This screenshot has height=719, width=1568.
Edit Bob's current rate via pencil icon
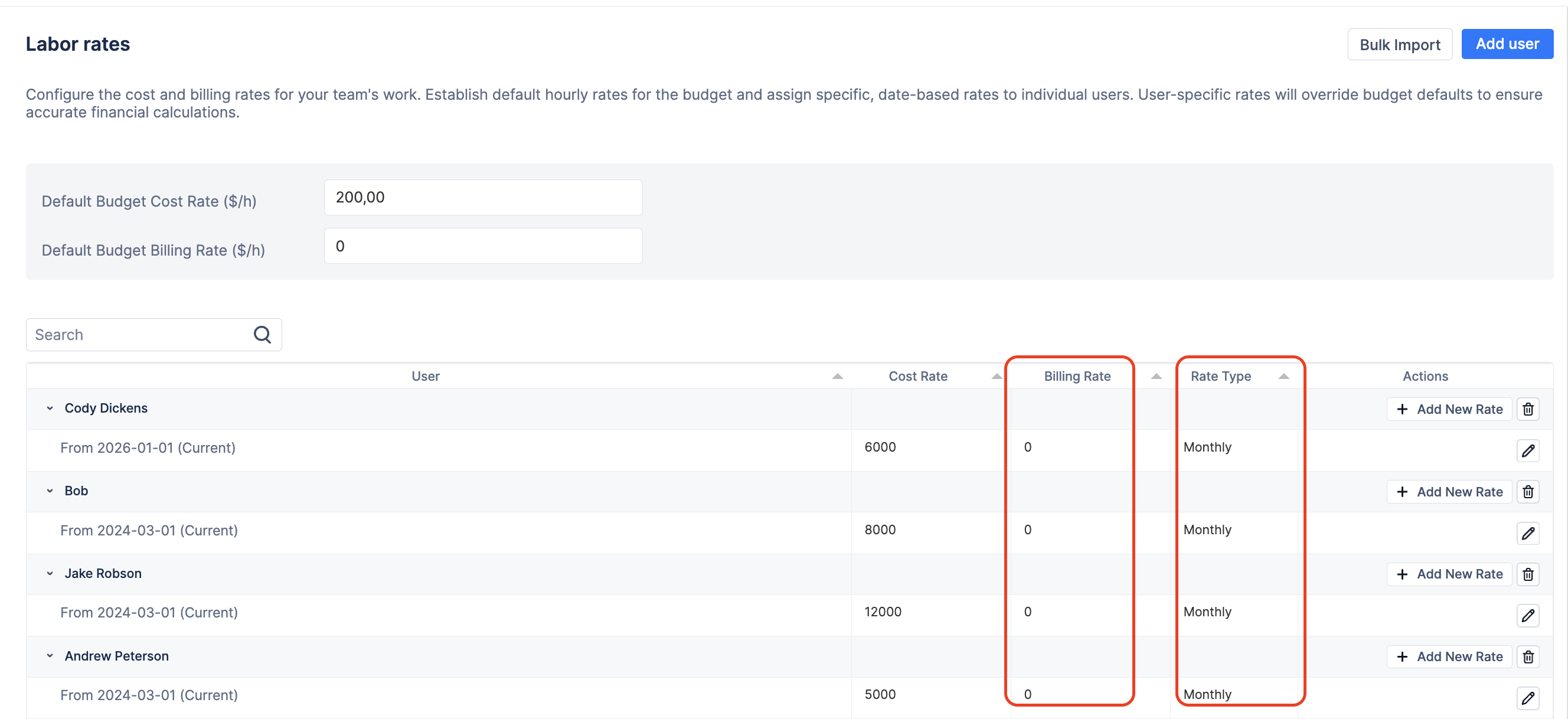[x=1528, y=533]
